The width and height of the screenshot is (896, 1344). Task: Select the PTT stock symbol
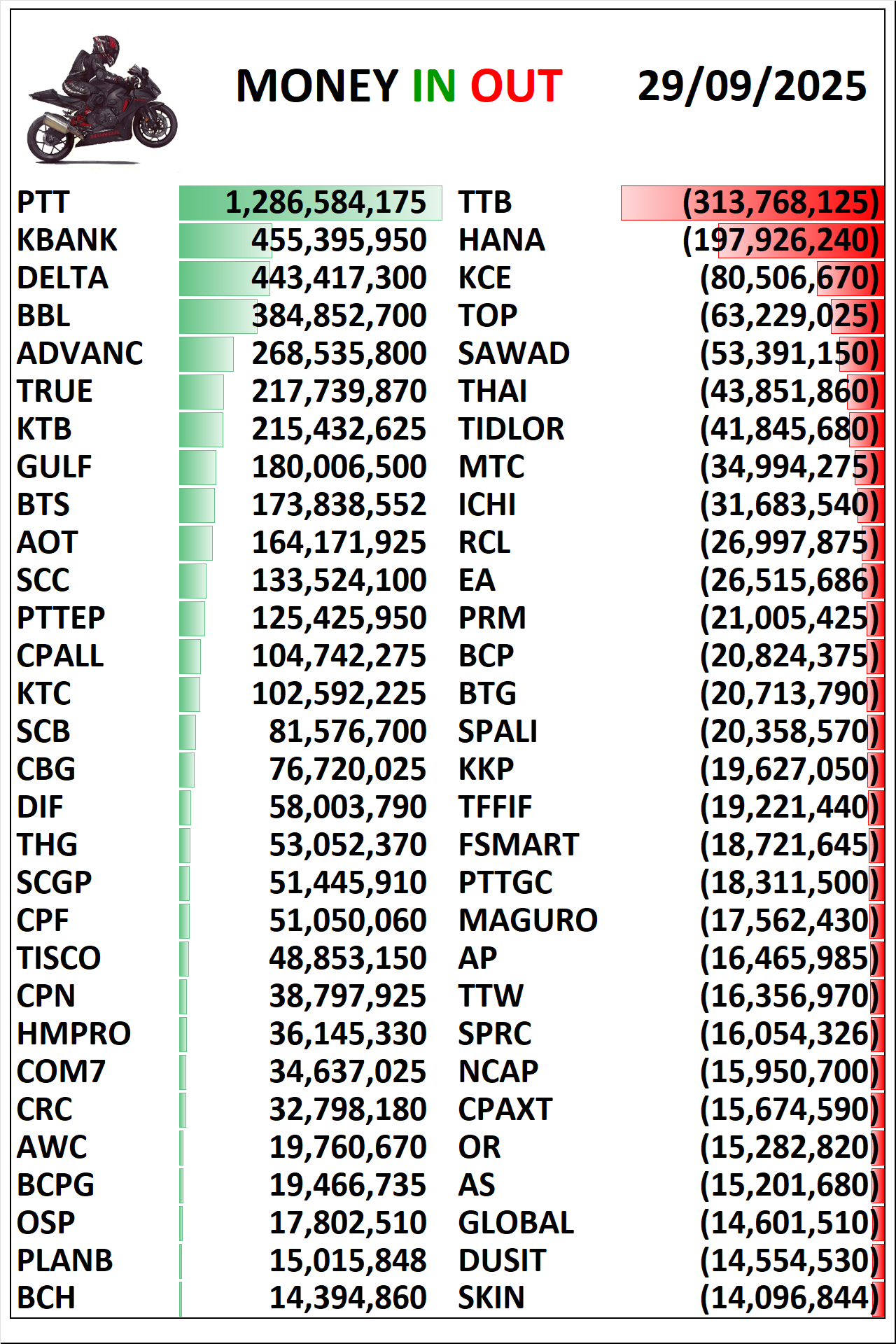coord(43,203)
